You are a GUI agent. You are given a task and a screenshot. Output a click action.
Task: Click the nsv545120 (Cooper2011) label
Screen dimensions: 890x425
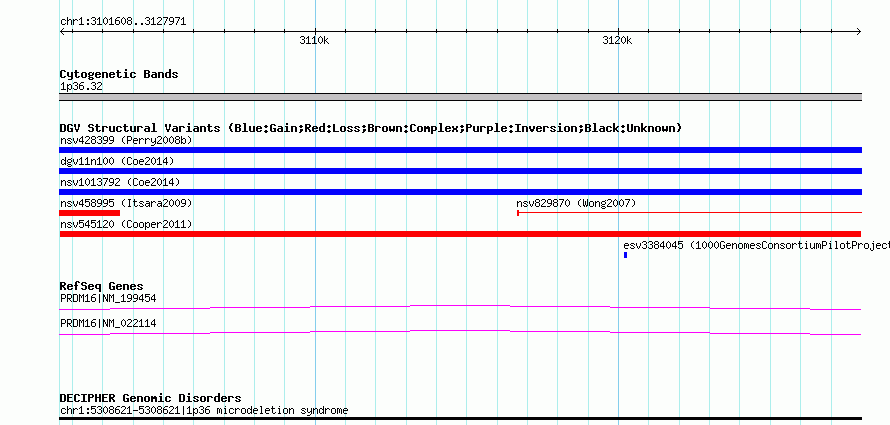(126, 224)
